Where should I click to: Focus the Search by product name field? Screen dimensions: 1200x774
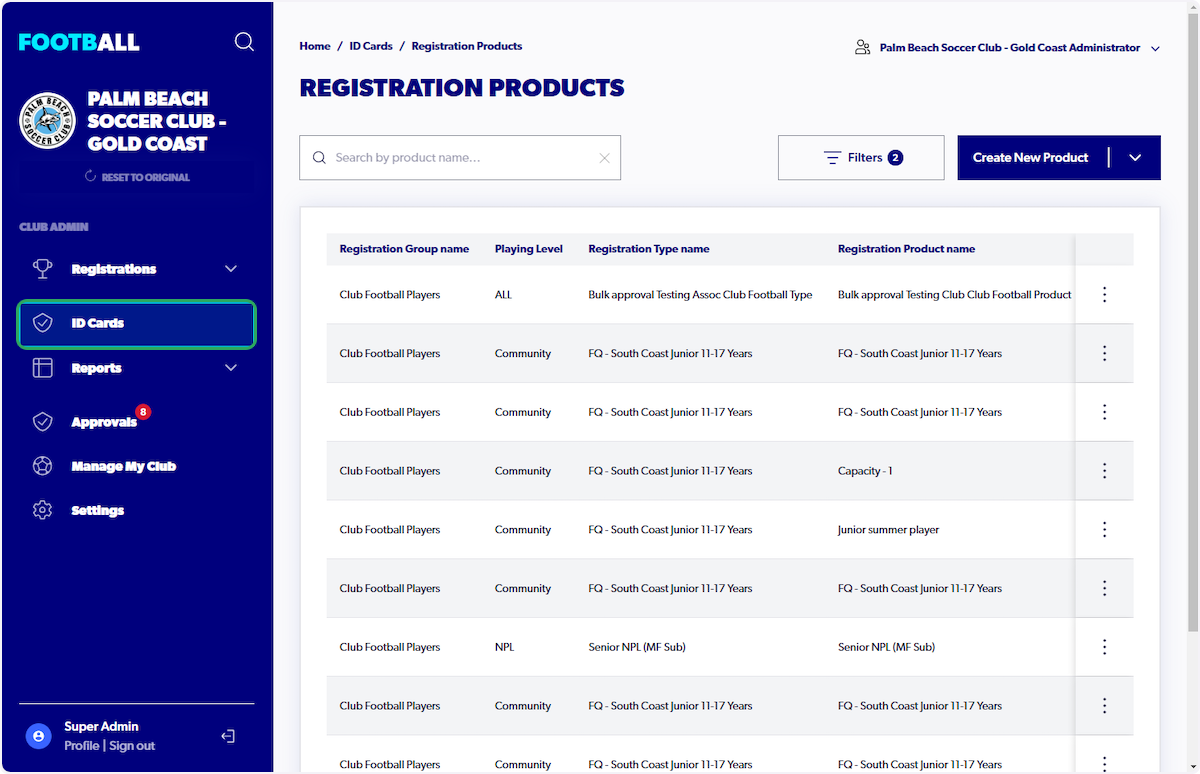[460, 158]
